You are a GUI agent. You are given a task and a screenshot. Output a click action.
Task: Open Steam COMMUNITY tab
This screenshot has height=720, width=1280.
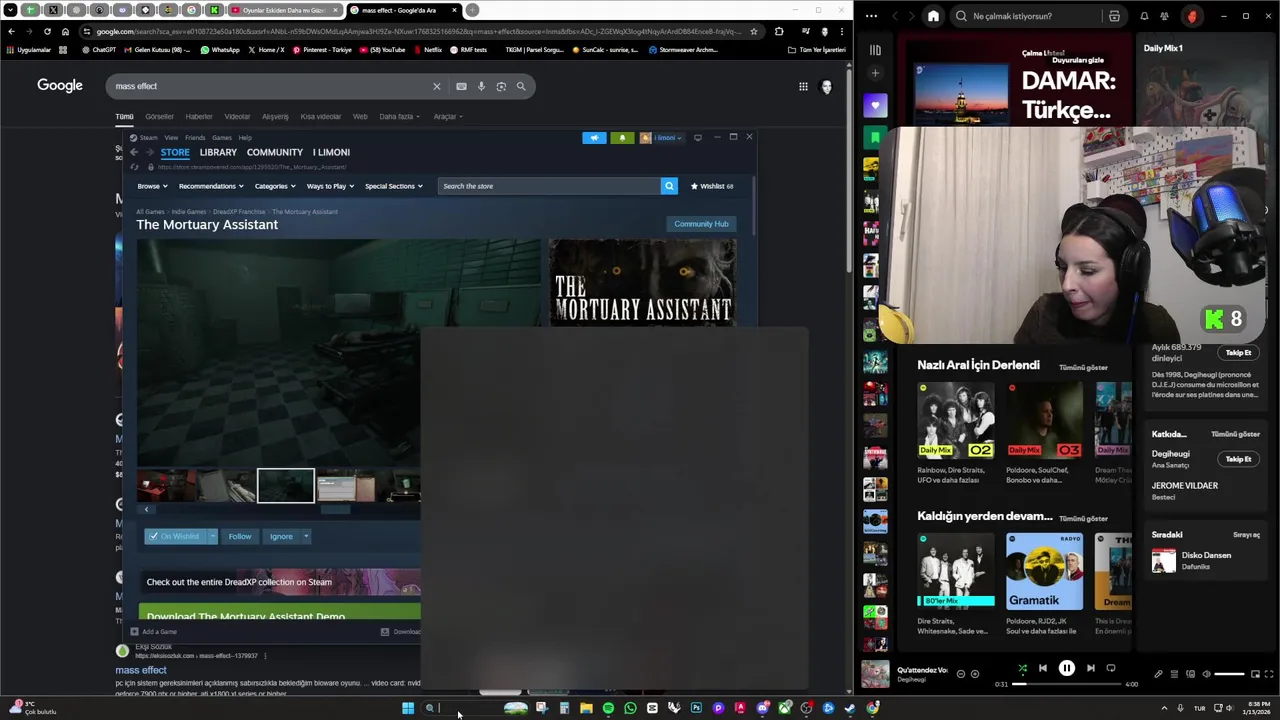tap(275, 152)
